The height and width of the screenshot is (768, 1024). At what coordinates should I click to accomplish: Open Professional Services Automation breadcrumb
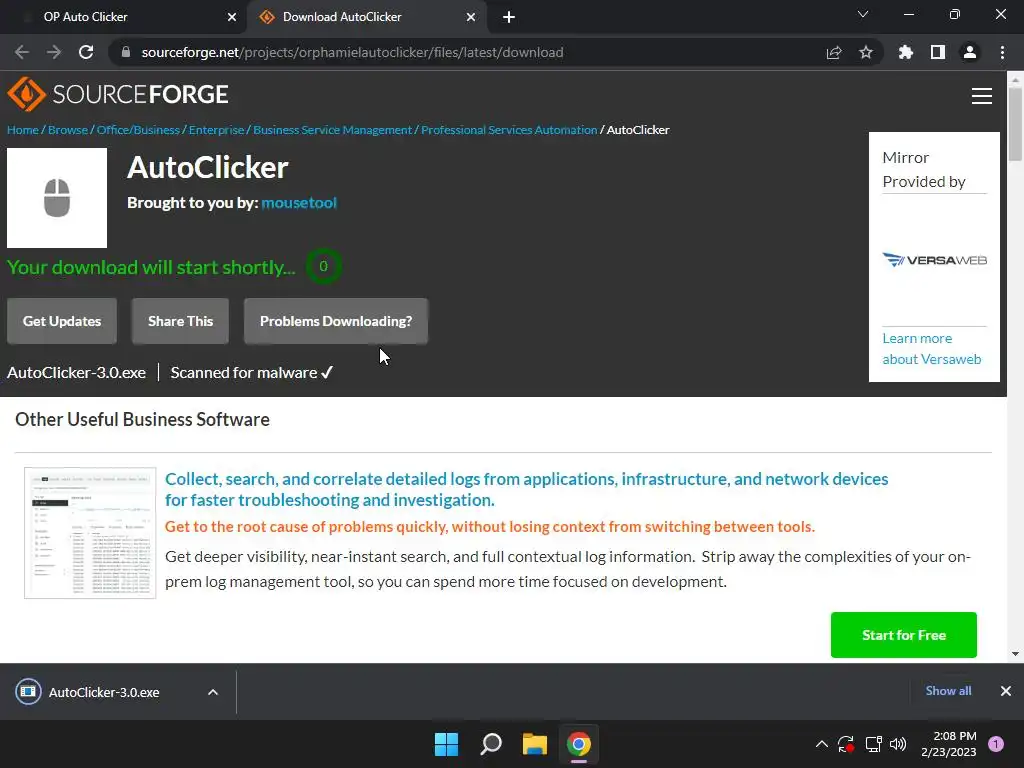pos(509,130)
